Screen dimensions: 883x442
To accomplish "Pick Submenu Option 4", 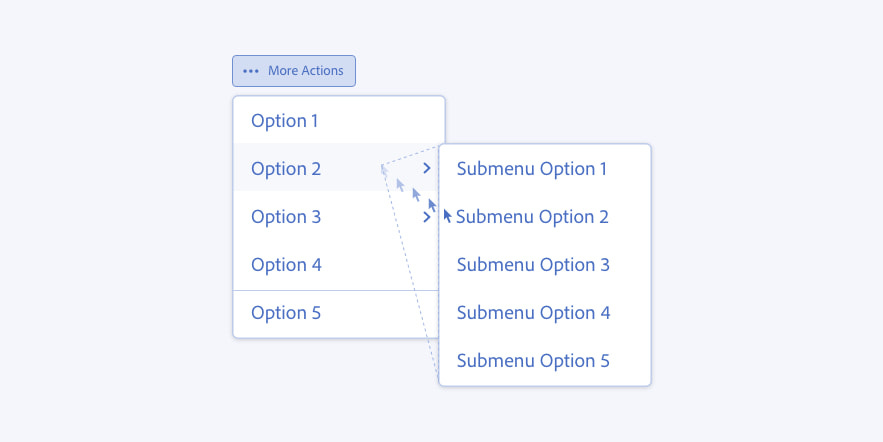I will (532, 313).
